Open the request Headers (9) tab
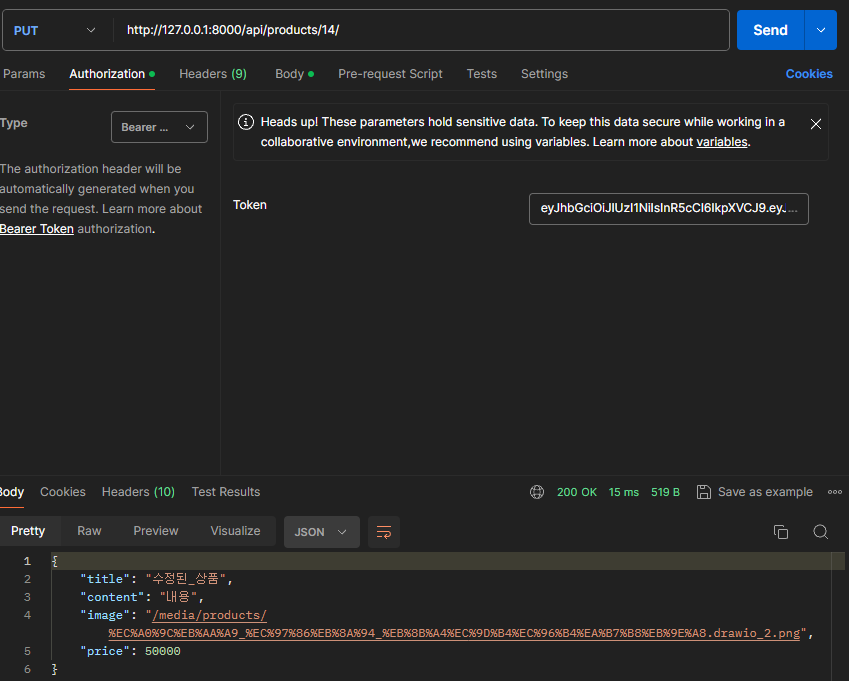The image size is (849, 681). coord(213,74)
